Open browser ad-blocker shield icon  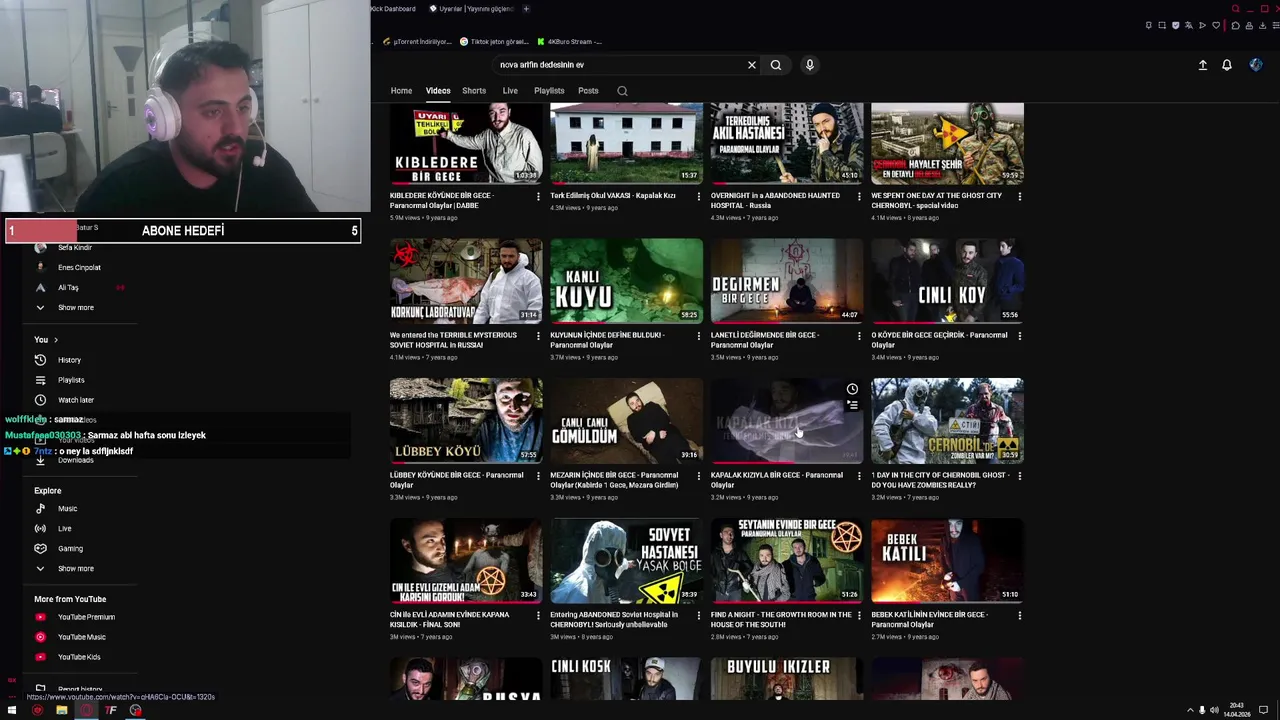click(1176, 25)
